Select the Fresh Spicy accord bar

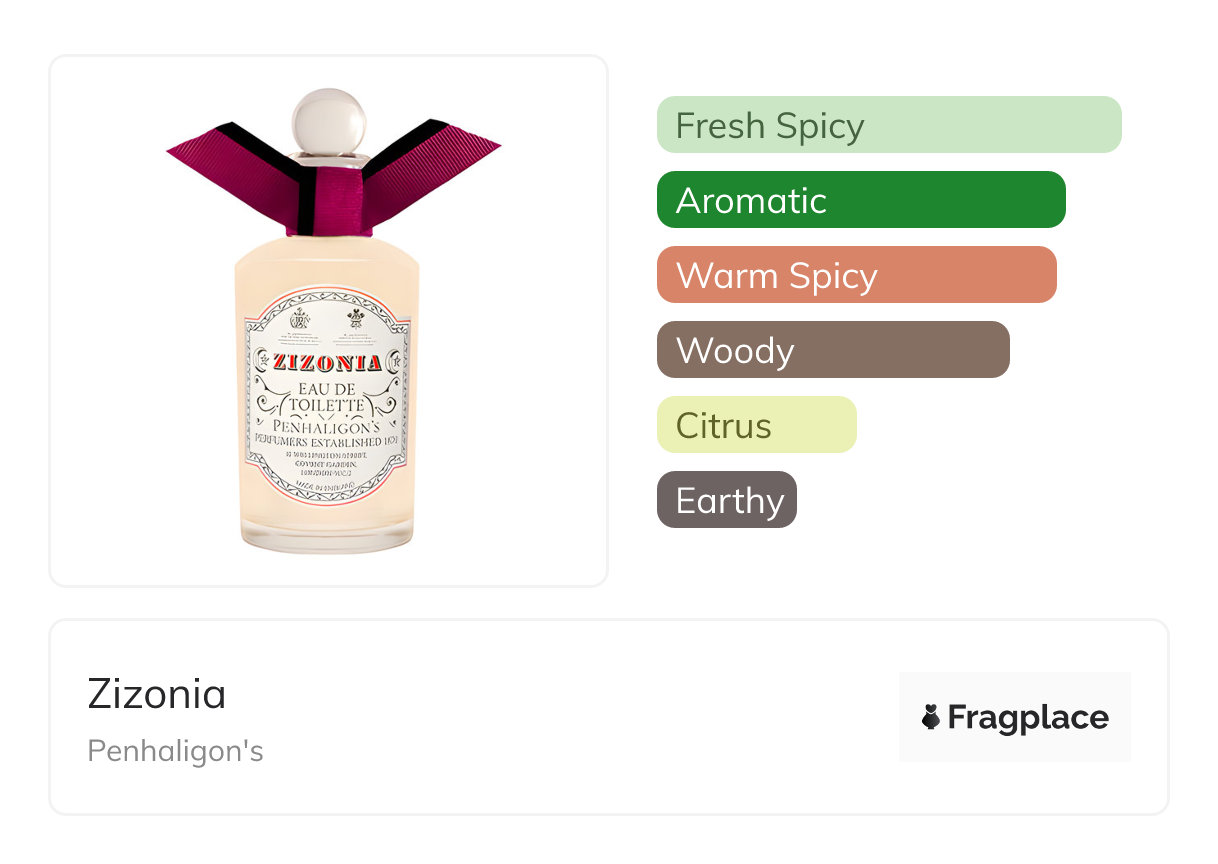[888, 125]
